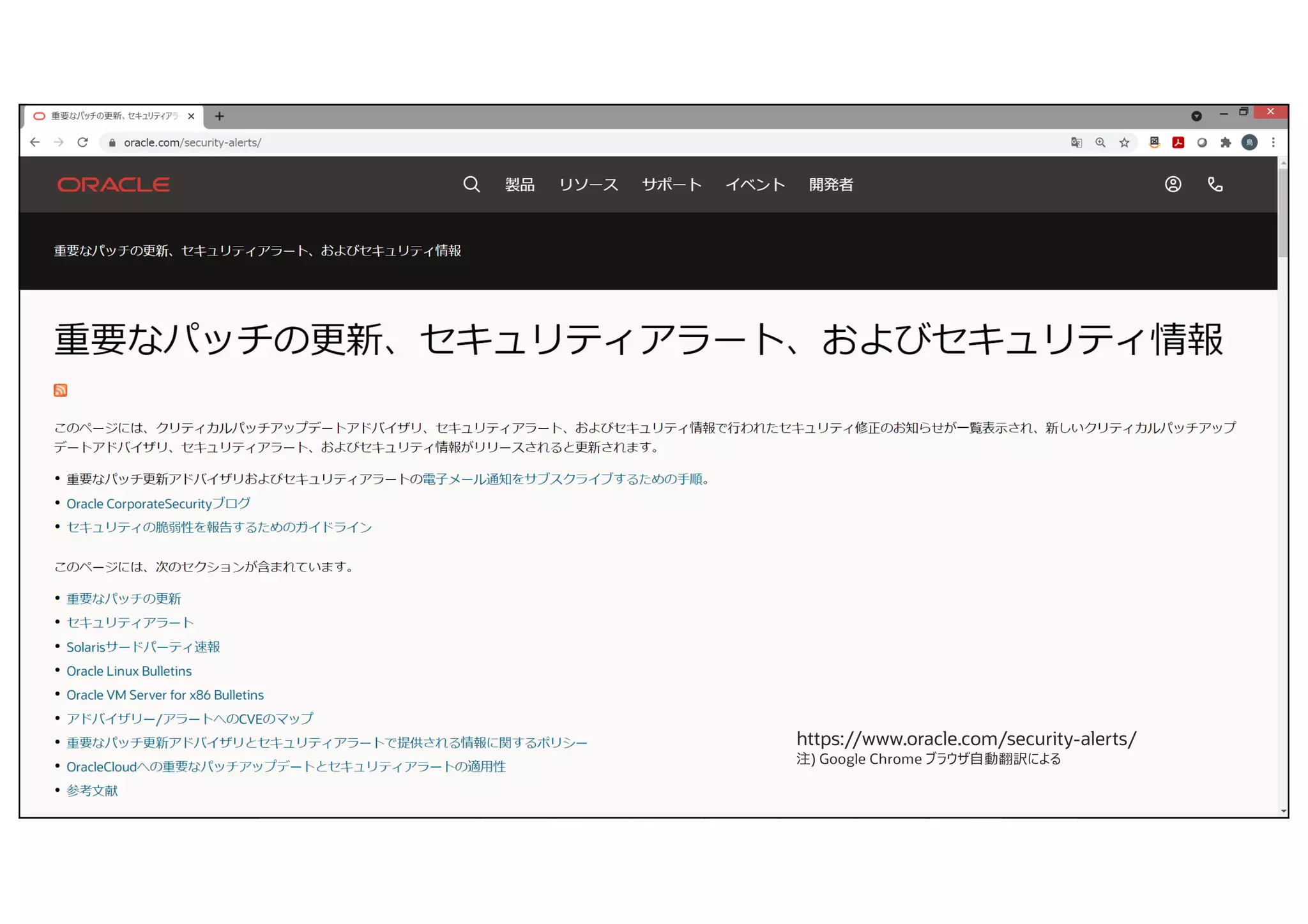Open the Solarisサードパーティ速報 link
The image size is (1308, 924).
point(143,646)
